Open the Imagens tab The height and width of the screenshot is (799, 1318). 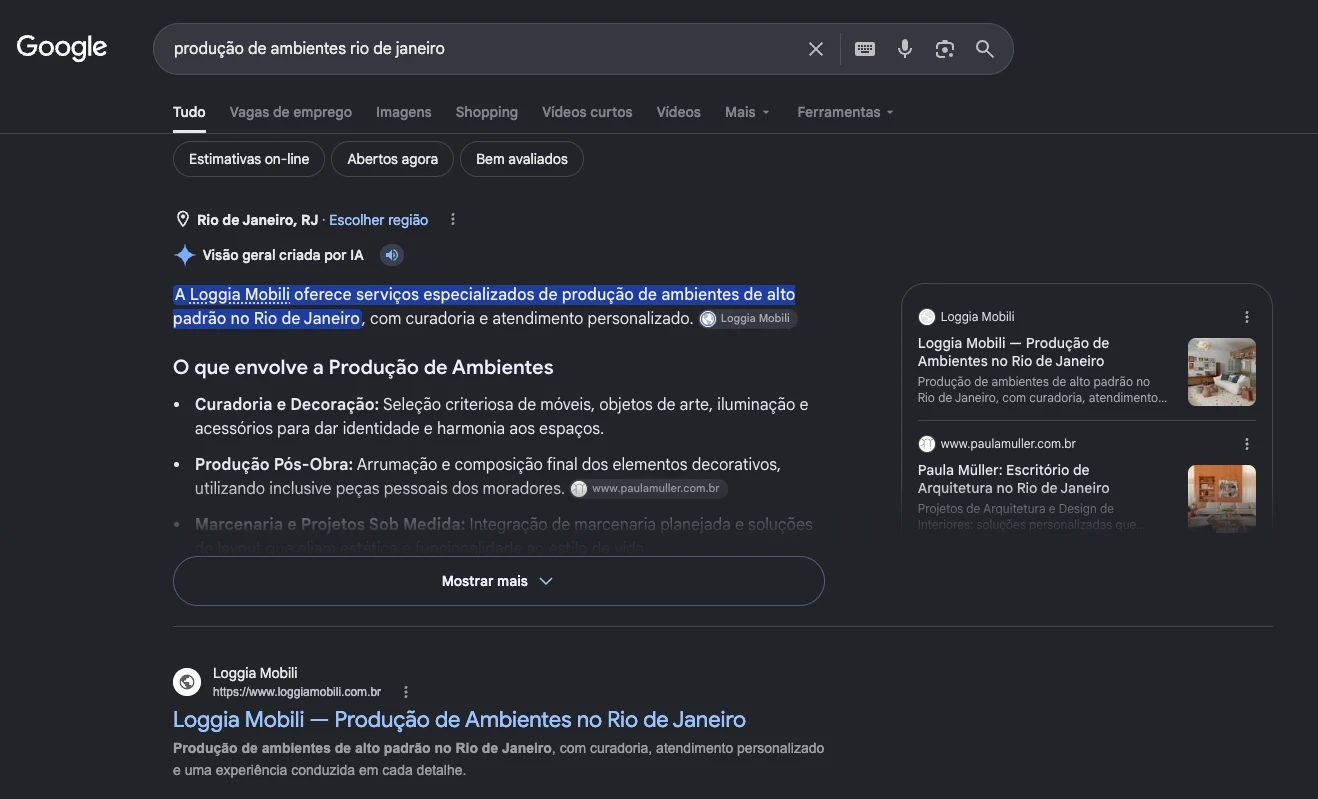point(404,112)
